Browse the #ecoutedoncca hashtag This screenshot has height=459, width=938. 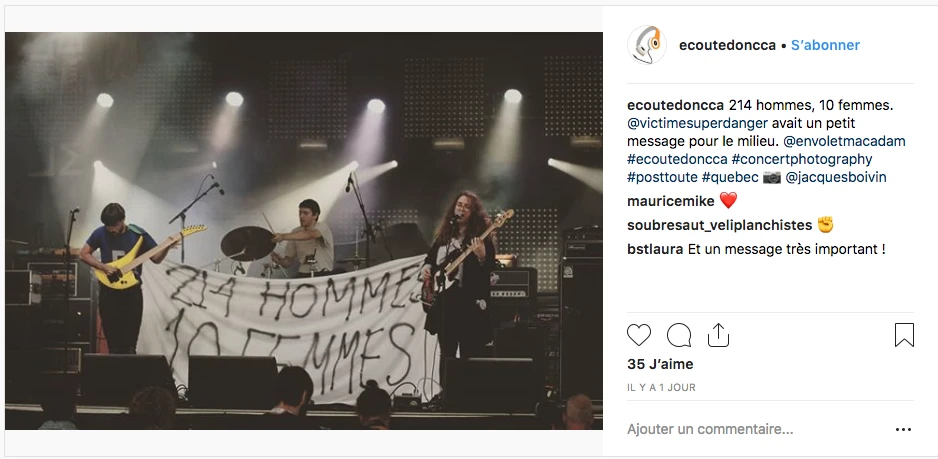tap(677, 159)
